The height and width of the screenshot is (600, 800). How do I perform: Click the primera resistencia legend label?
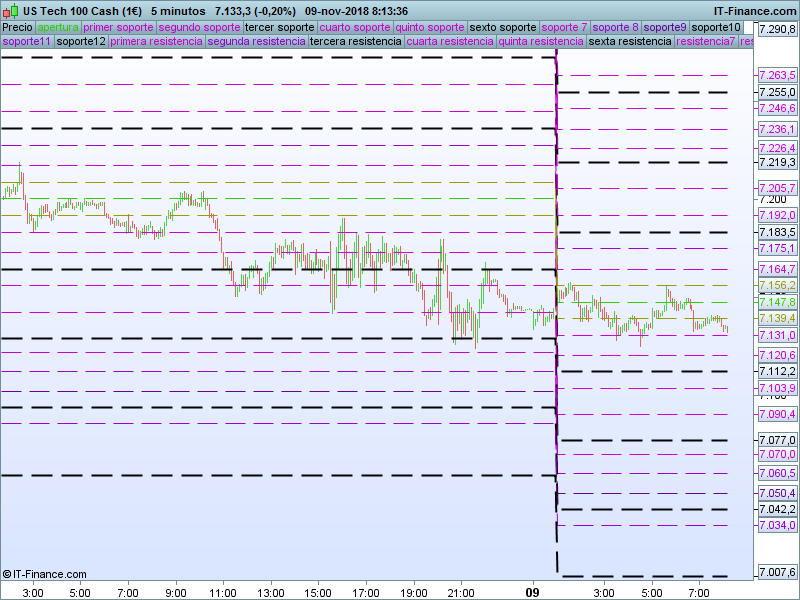click(x=156, y=42)
